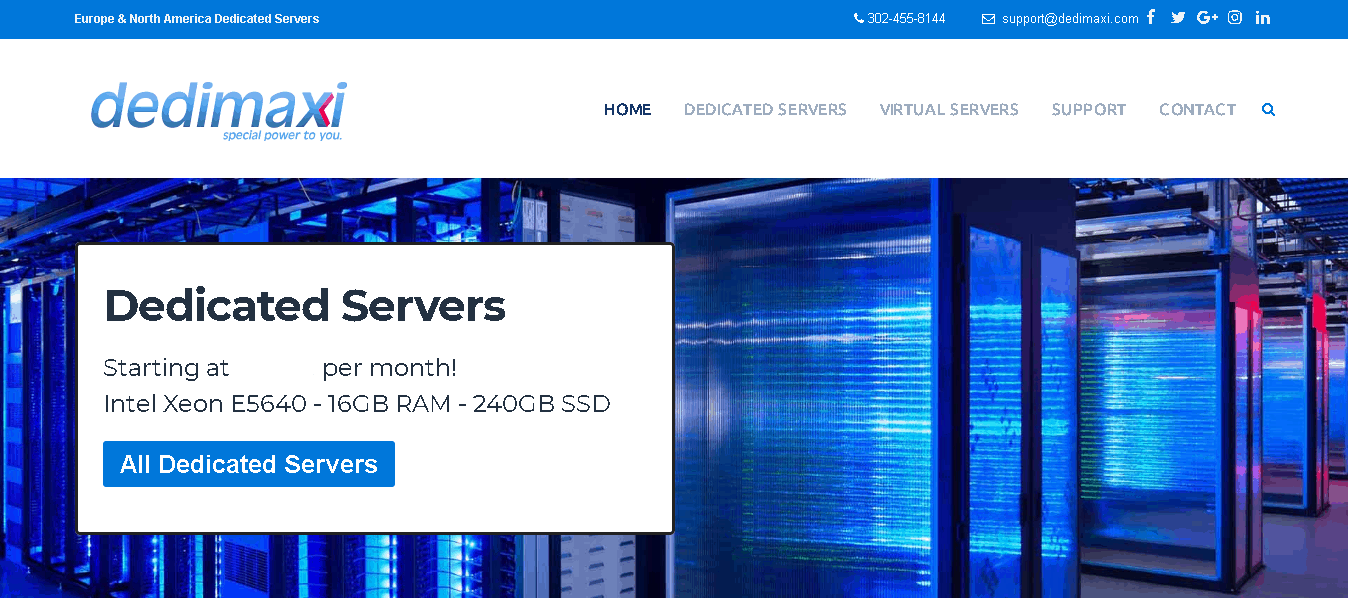Click the 'Starting at' text
The image size is (1348, 598).
pos(166,368)
